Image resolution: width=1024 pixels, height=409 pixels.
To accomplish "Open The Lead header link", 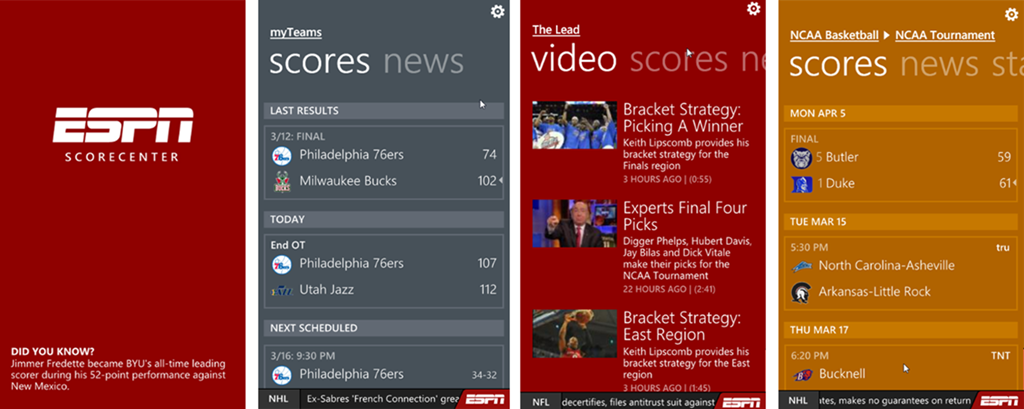I will 556,29.
